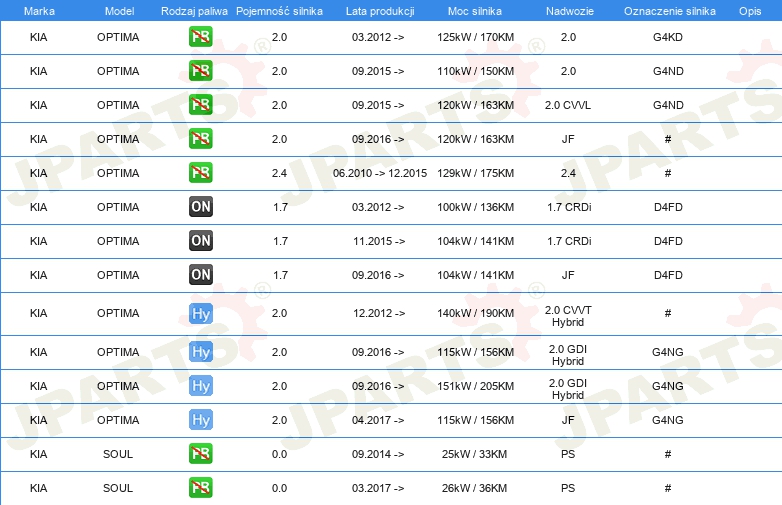Click the petrol icon in the 120kW JF row
This screenshot has height=505, width=782.
200,139
